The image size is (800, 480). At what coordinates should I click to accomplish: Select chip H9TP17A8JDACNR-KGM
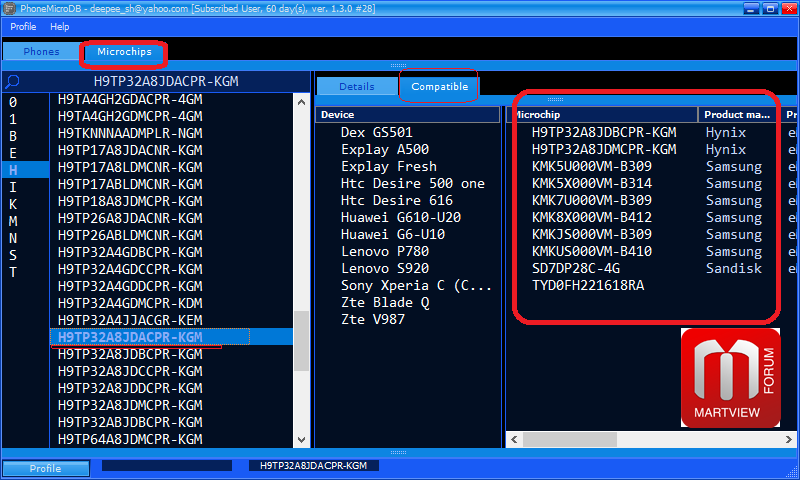coord(130,150)
